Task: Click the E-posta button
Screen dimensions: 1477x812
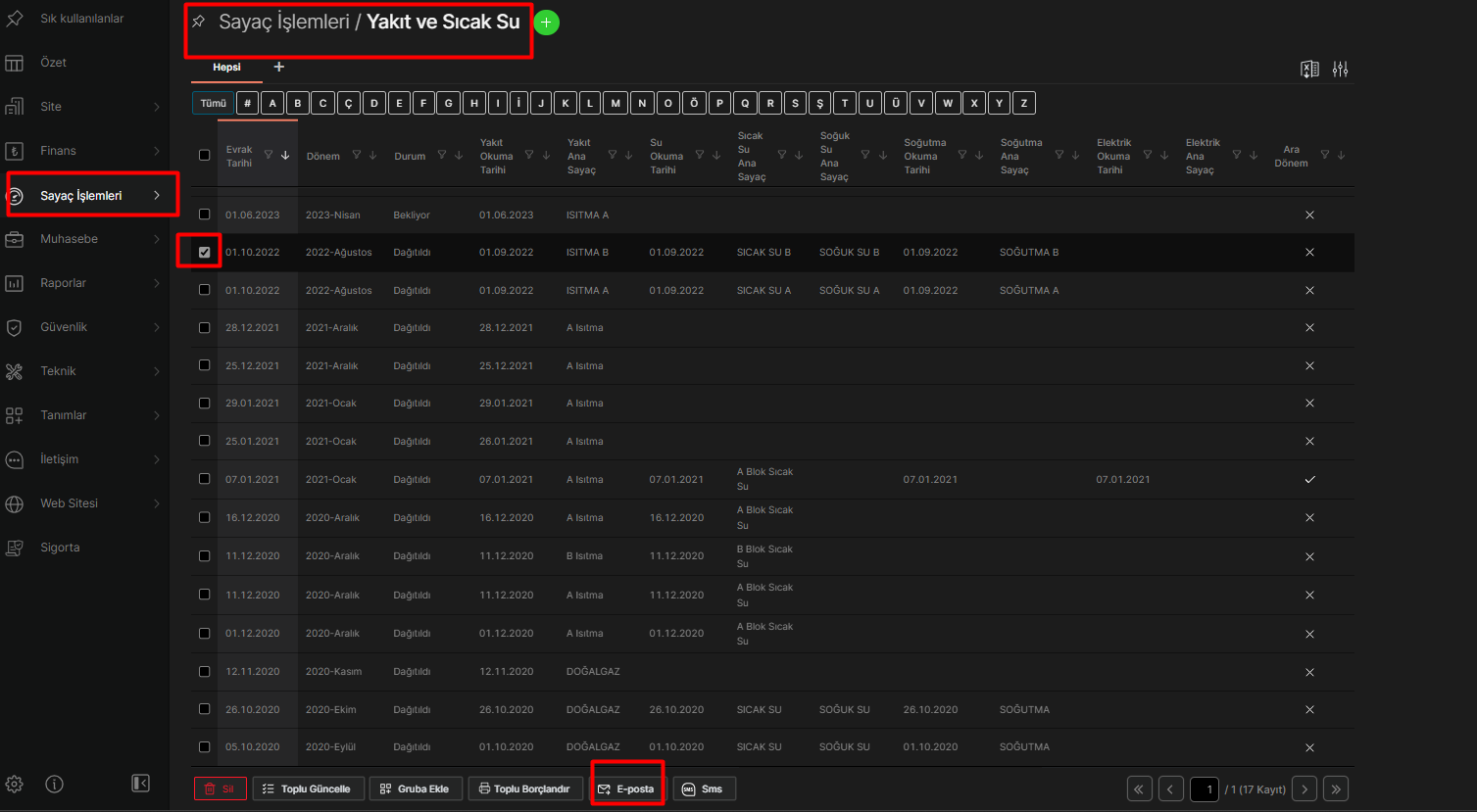Action: pos(627,789)
